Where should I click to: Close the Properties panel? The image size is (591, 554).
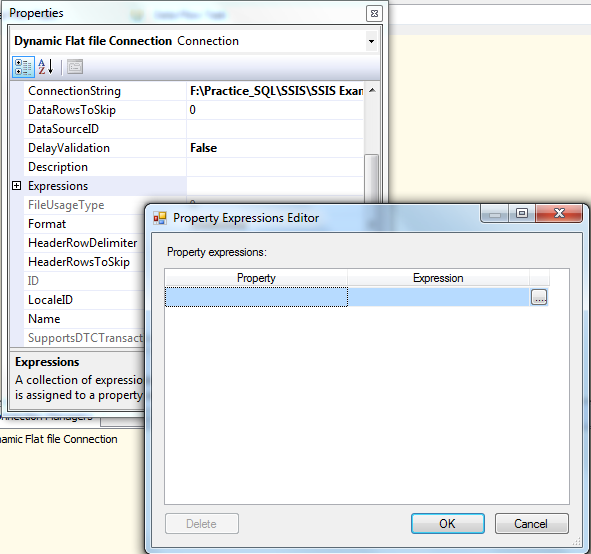374,14
